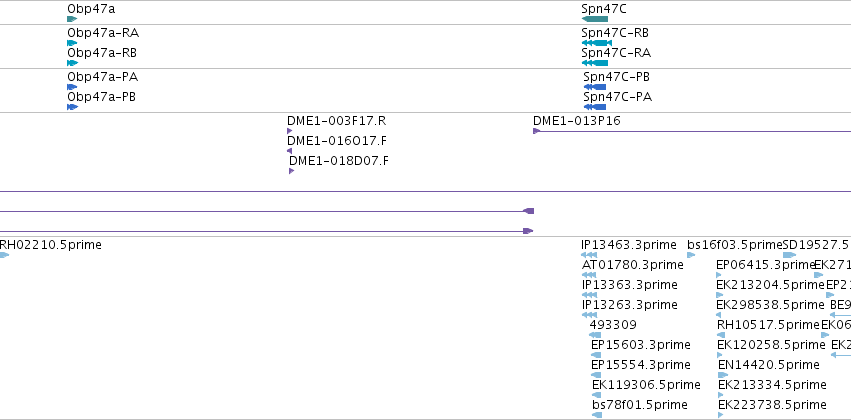Viewport: 851px width, 420px height.
Task: Click the IP13463.3prime label text
Action: pyautogui.click(x=629, y=245)
